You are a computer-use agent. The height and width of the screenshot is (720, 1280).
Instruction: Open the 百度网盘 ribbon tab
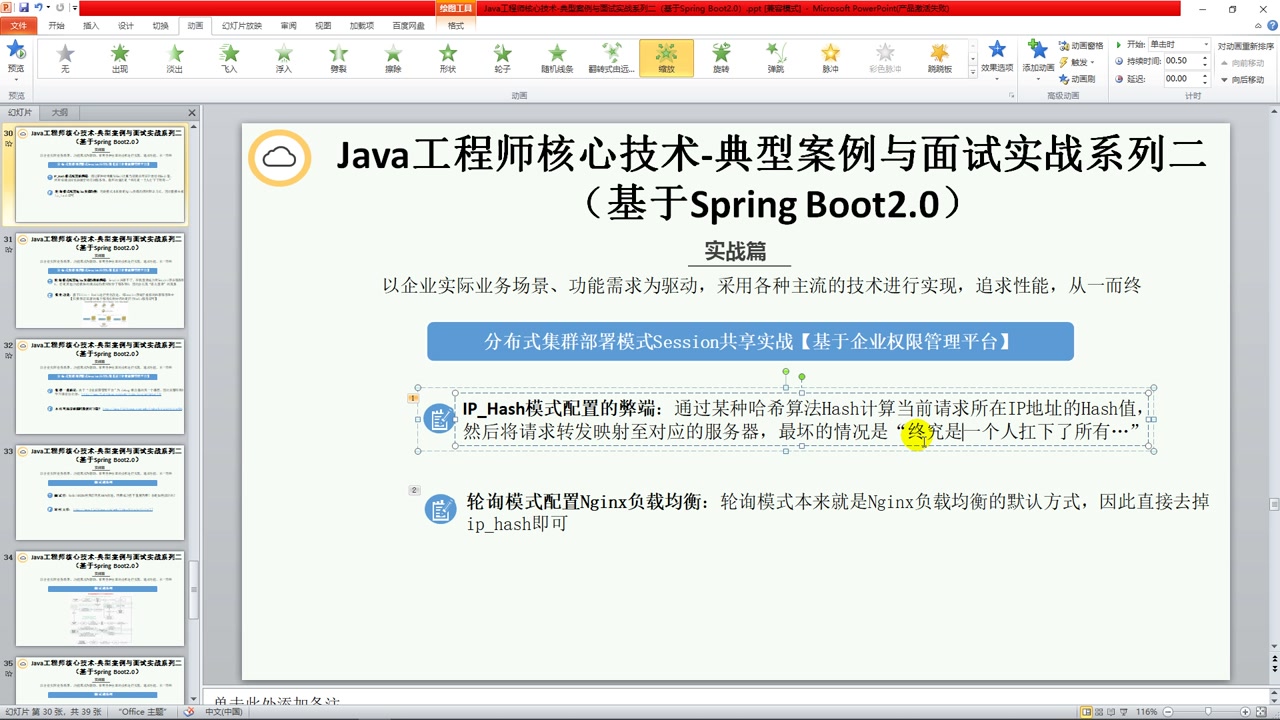409,26
